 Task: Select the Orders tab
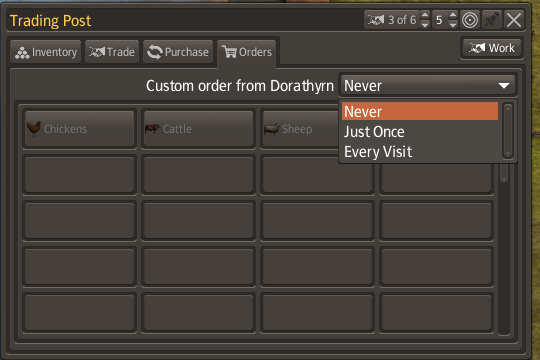[247, 52]
